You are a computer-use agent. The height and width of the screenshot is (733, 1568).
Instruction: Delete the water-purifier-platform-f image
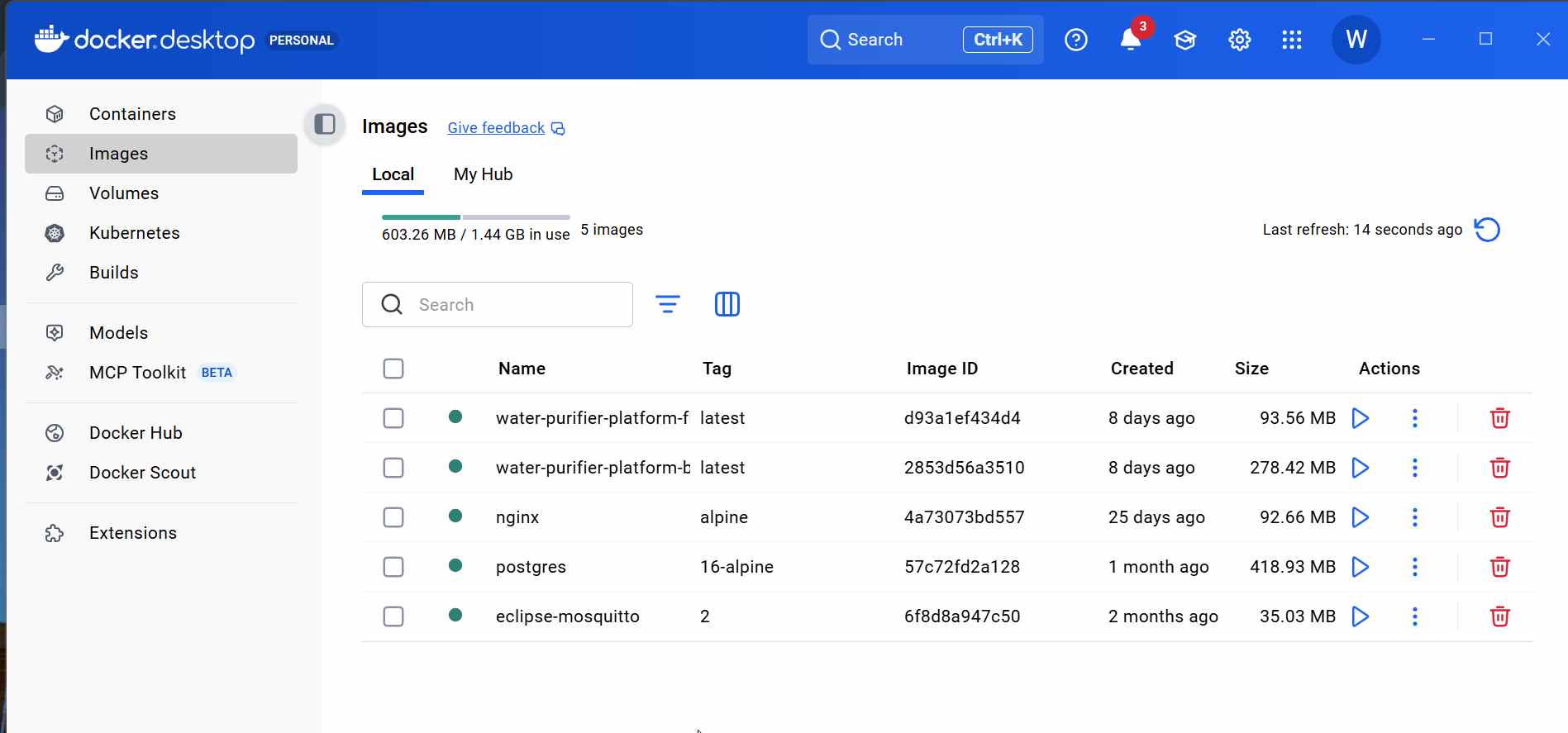pos(1500,418)
